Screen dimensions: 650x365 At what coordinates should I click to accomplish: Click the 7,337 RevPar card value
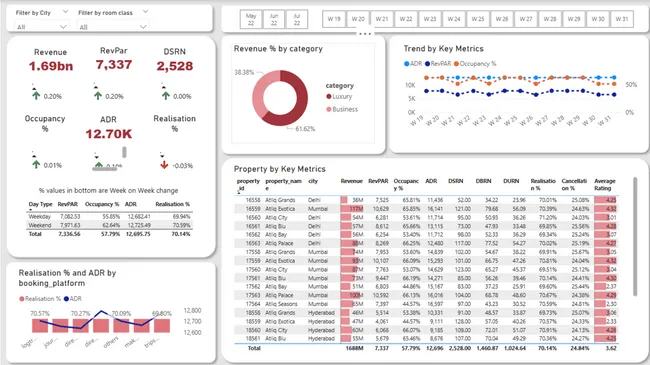tap(114, 65)
